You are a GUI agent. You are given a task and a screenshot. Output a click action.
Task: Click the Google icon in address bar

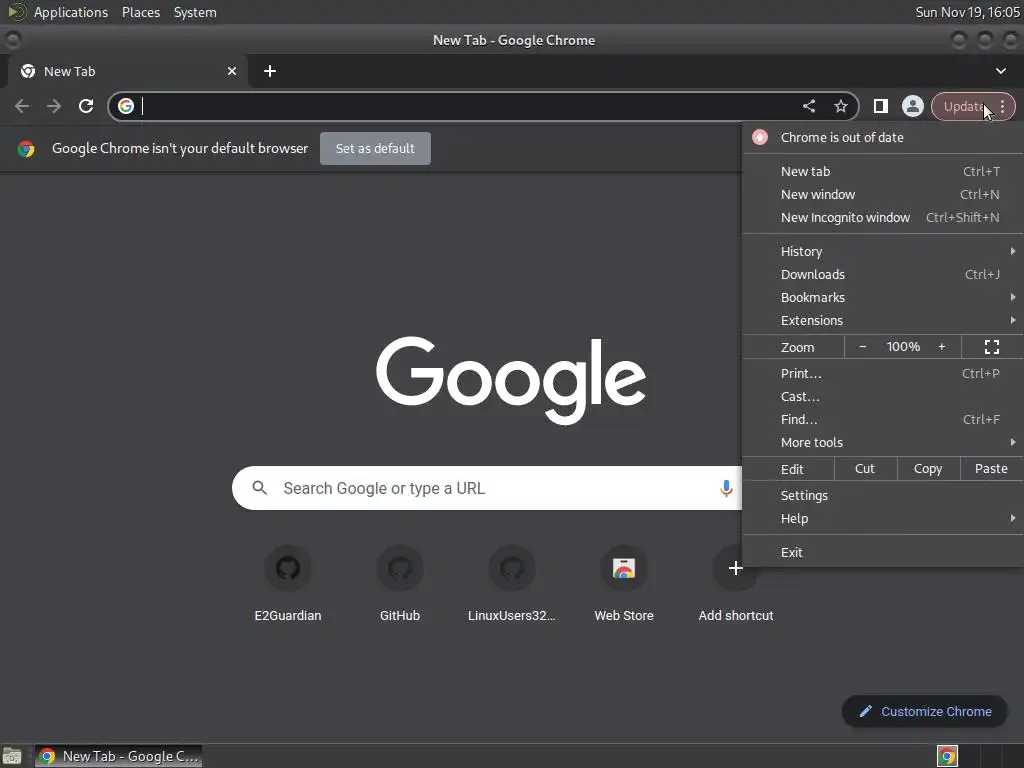point(126,106)
